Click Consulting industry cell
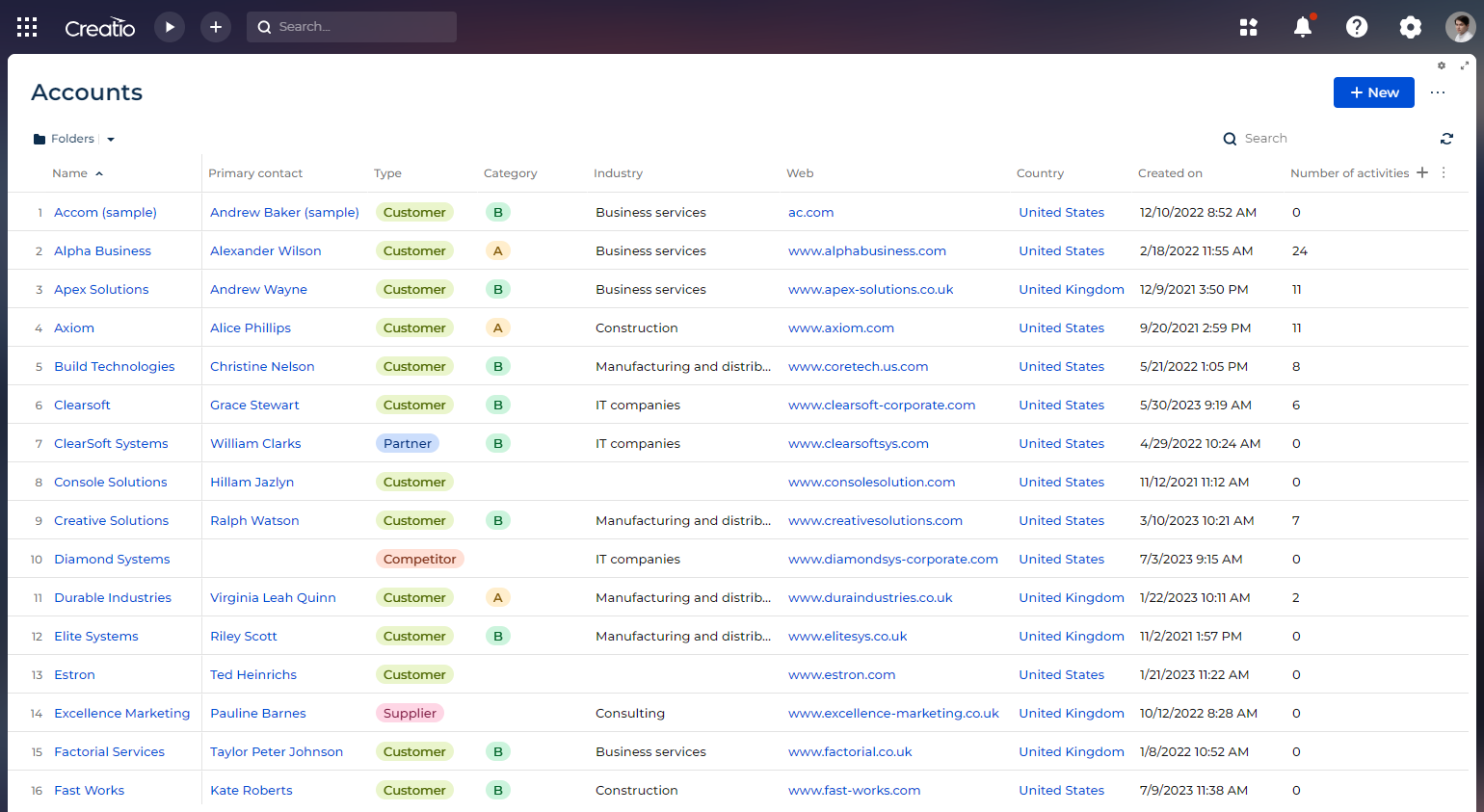Viewport: 1484px width, 812px height. pos(630,713)
